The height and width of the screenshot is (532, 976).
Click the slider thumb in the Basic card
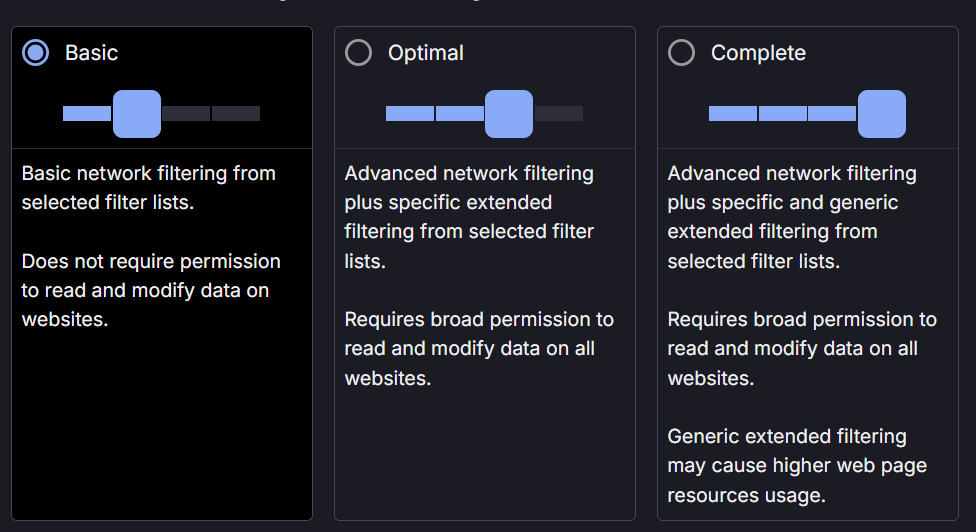click(x=137, y=114)
